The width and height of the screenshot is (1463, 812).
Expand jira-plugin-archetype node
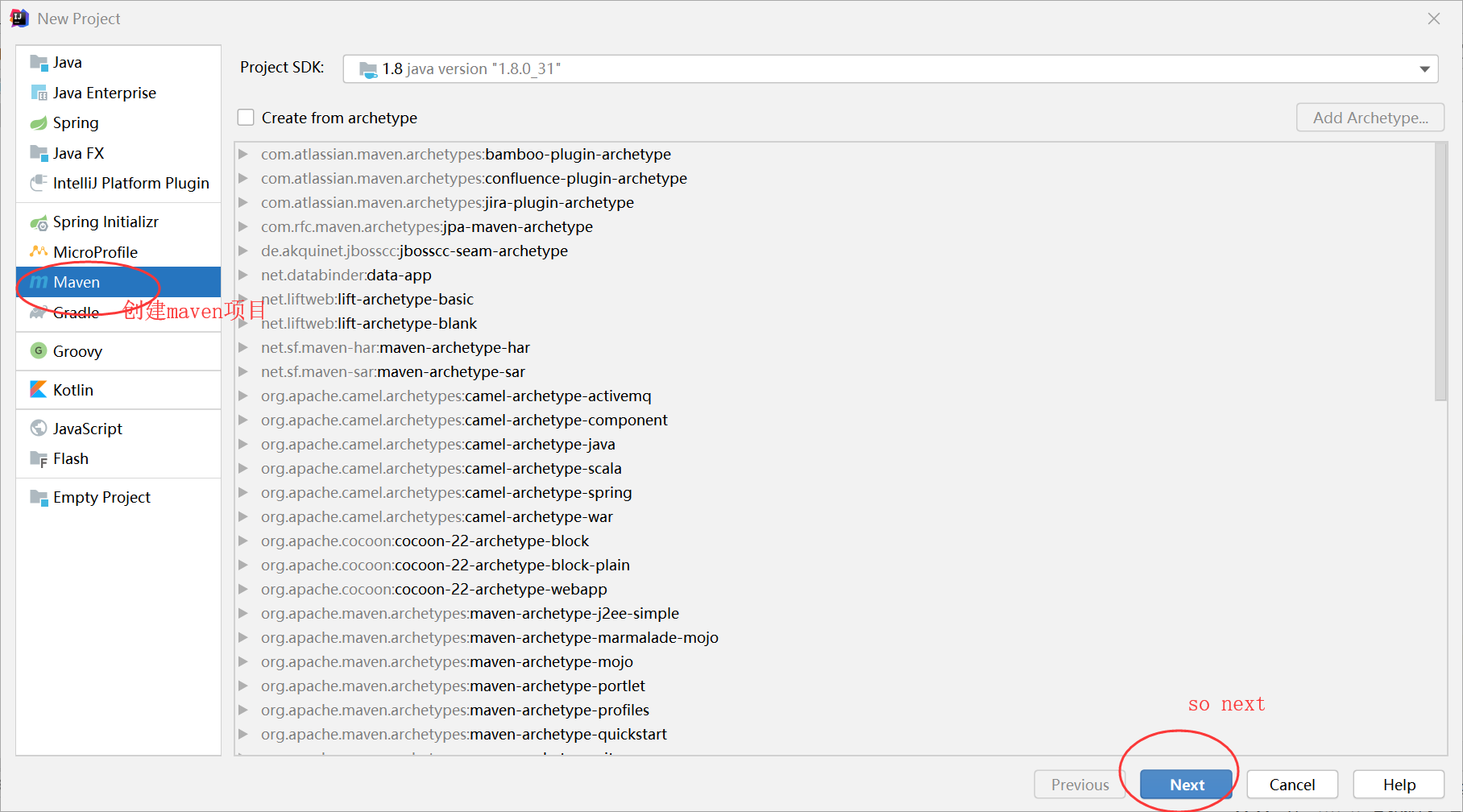(x=243, y=202)
